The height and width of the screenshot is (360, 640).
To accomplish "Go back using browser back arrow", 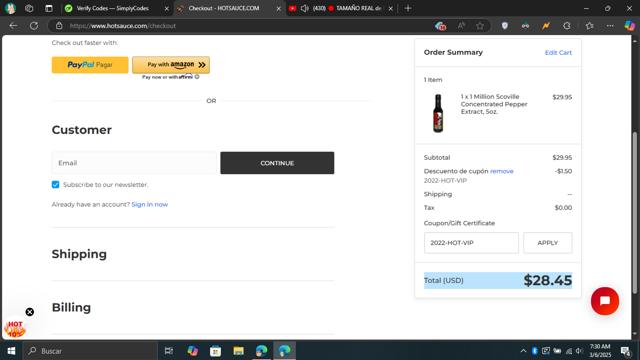I will (x=13, y=26).
